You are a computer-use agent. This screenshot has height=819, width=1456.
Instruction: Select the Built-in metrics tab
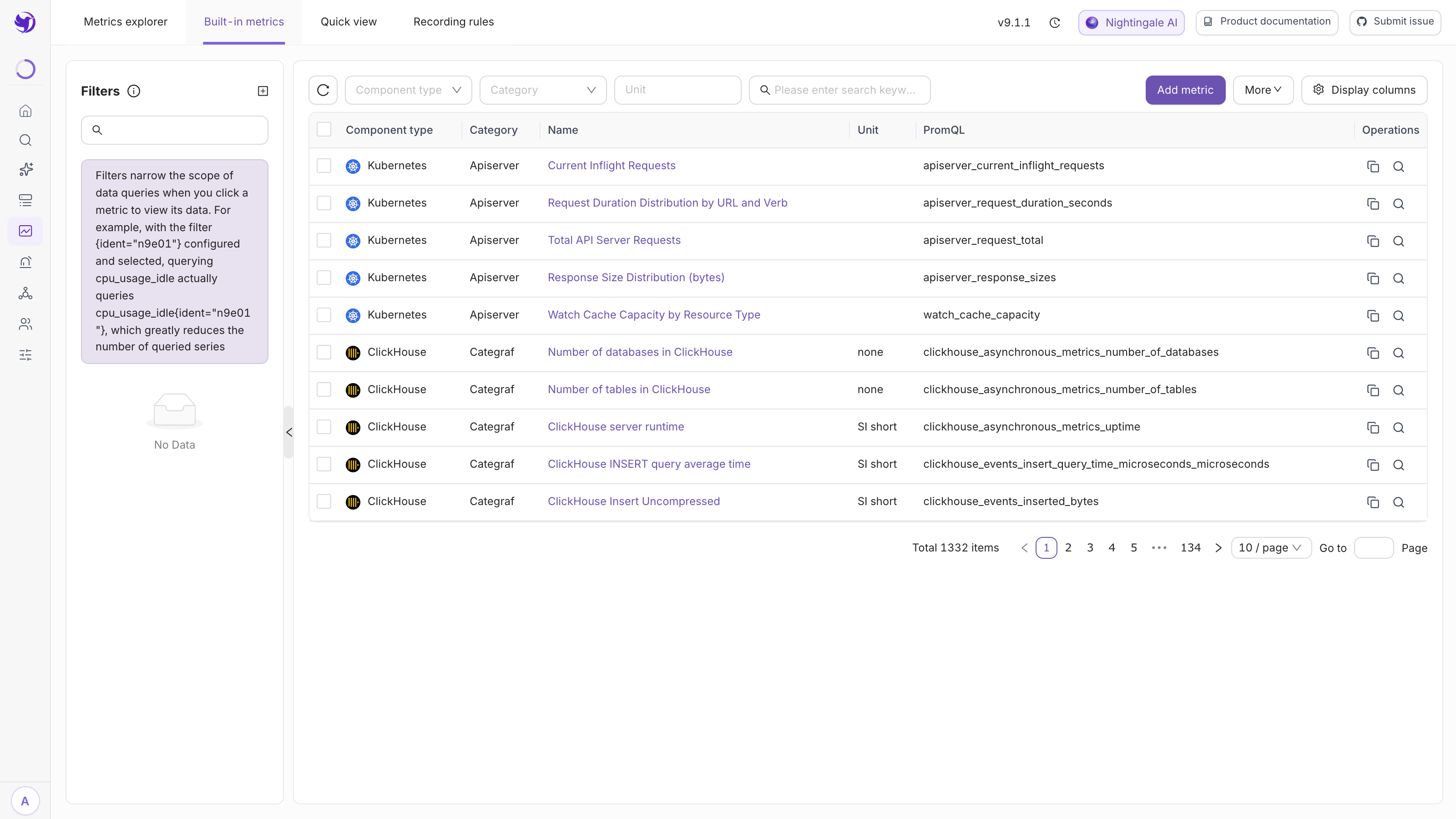point(244,21)
